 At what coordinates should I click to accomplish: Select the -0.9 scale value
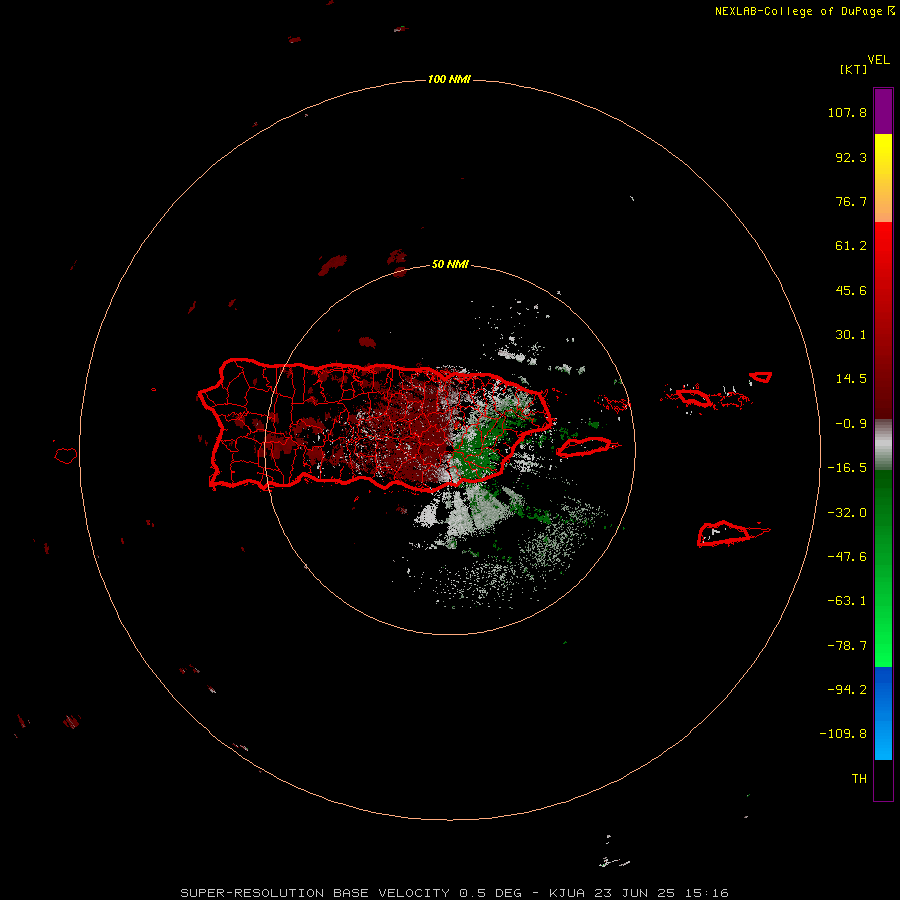pyautogui.click(x=851, y=424)
